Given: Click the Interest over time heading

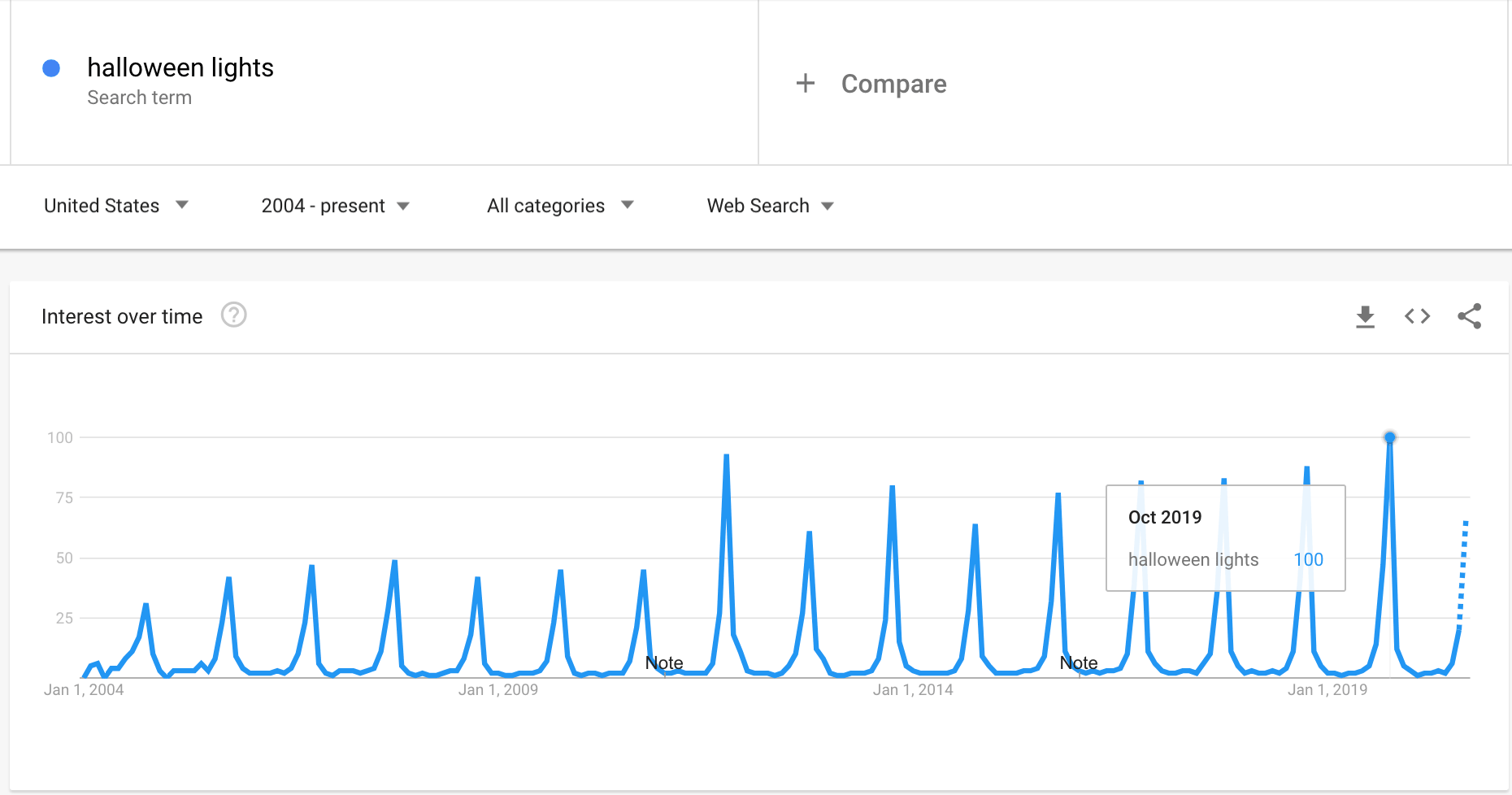Looking at the screenshot, I should point(122,316).
